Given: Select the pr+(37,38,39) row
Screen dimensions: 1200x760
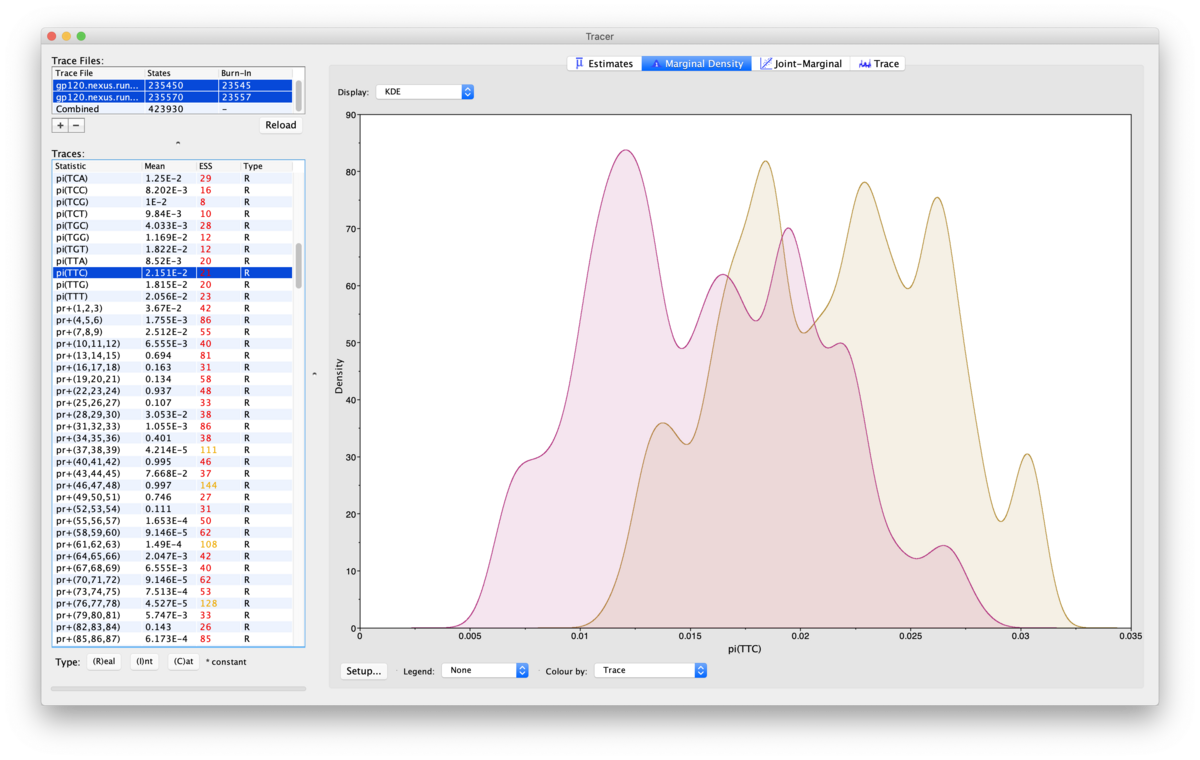Looking at the screenshot, I should point(172,450).
